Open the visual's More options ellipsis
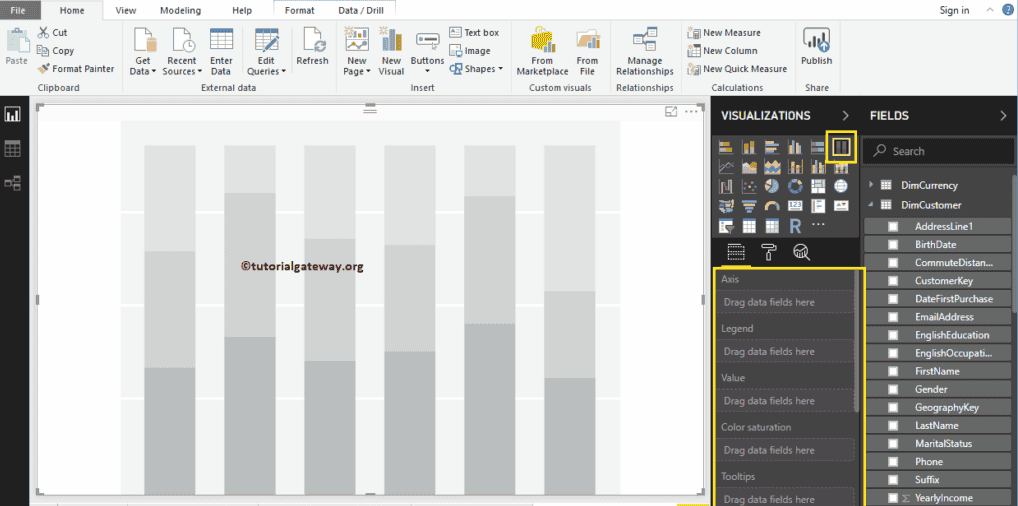This screenshot has height=506, width=1018. pyautogui.click(x=691, y=112)
